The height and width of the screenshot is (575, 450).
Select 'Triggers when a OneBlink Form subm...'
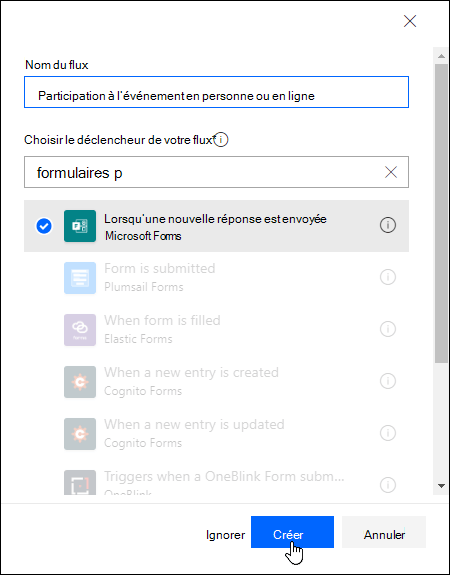(224, 476)
